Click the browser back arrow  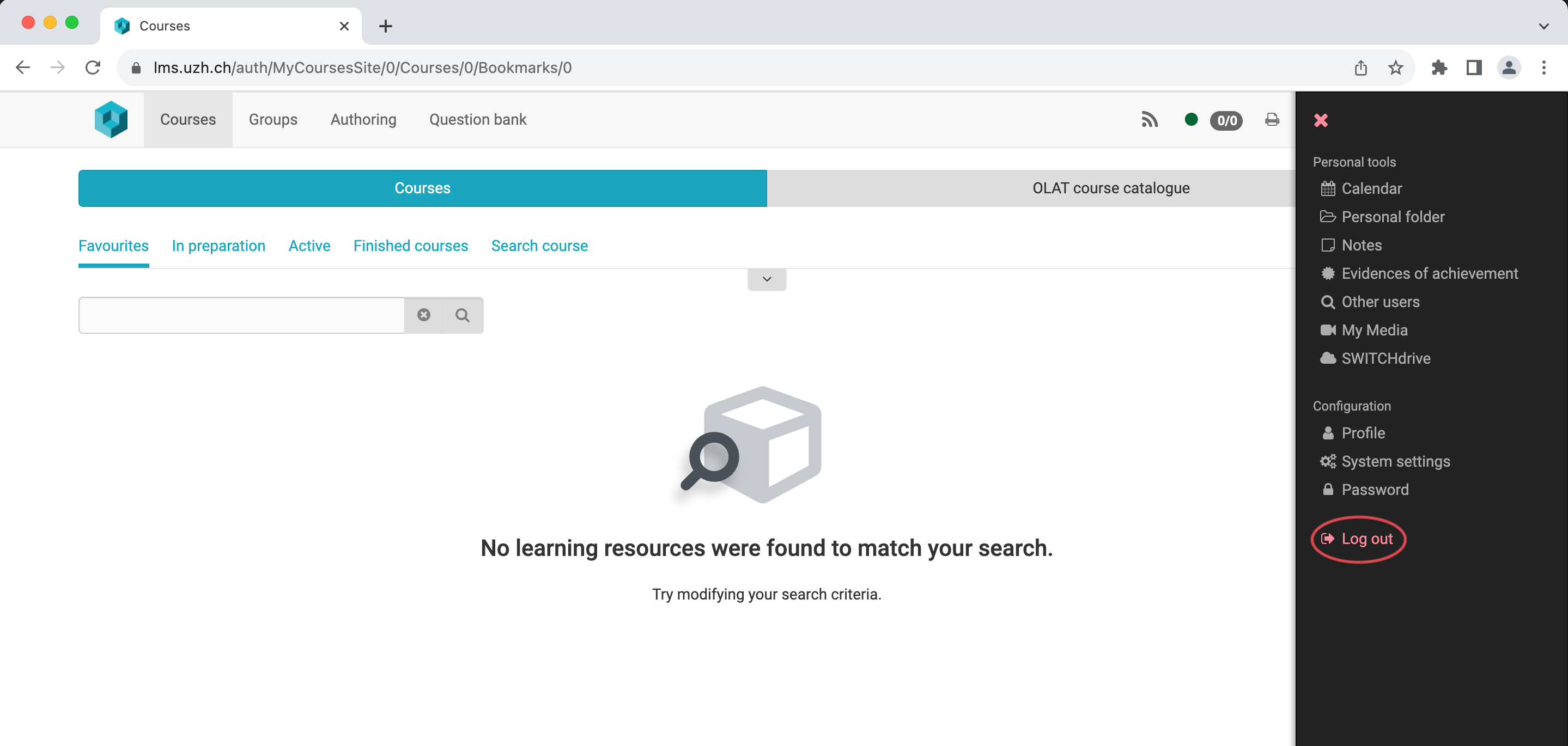pos(23,68)
